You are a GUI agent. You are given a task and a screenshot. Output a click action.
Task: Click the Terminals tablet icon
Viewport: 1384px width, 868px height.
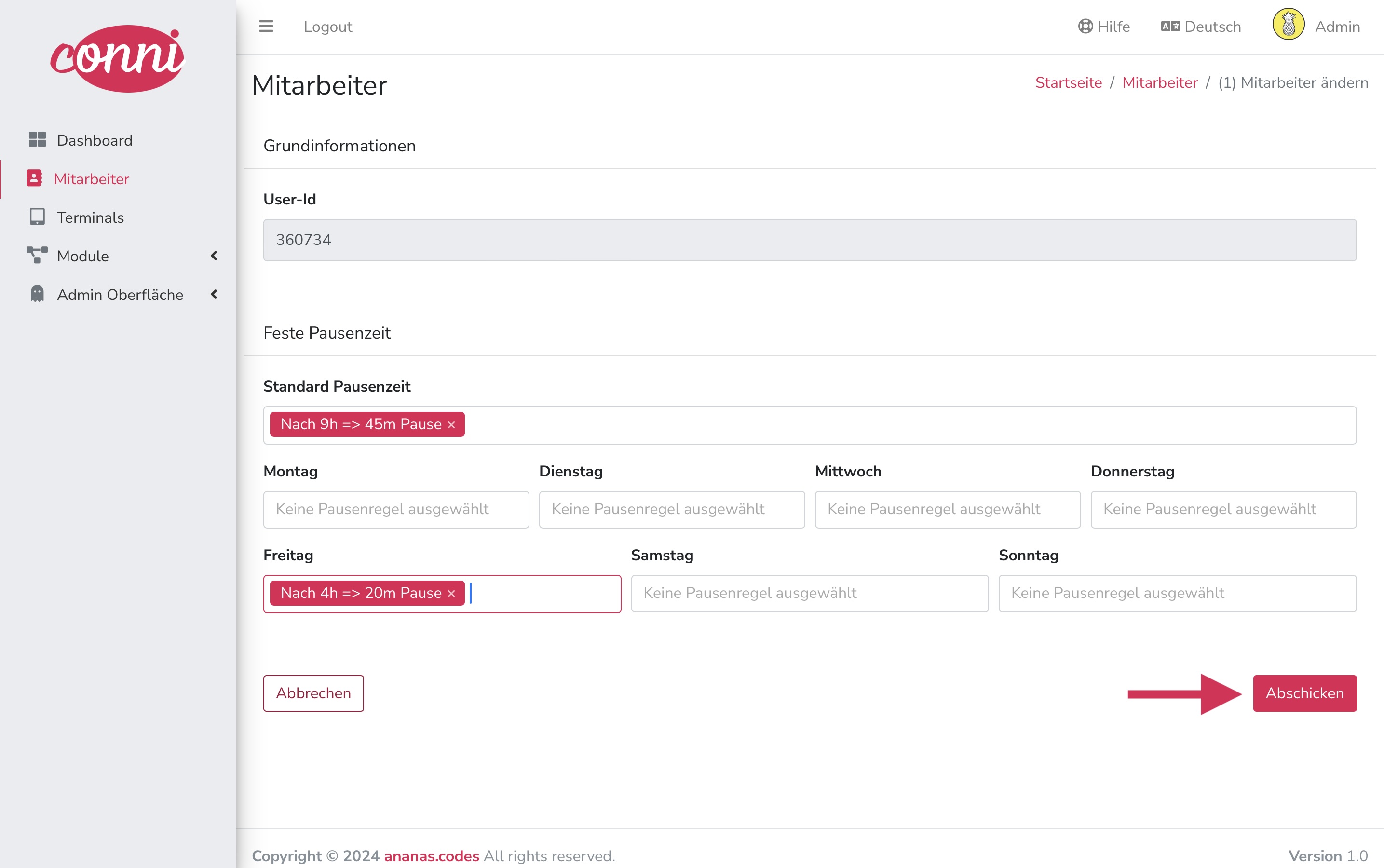click(37, 217)
